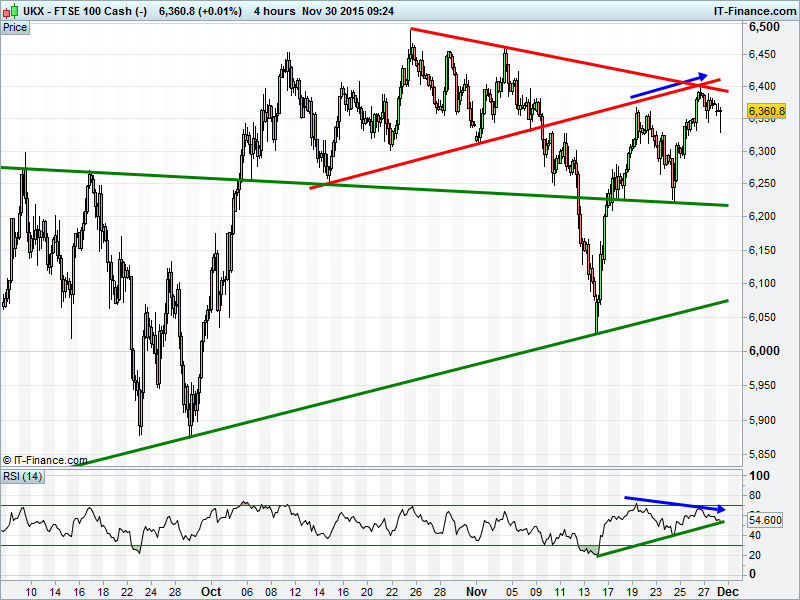Screen dimensions: 800x600
Task: Click the 5,850 price axis label
Action: [x=762, y=454]
